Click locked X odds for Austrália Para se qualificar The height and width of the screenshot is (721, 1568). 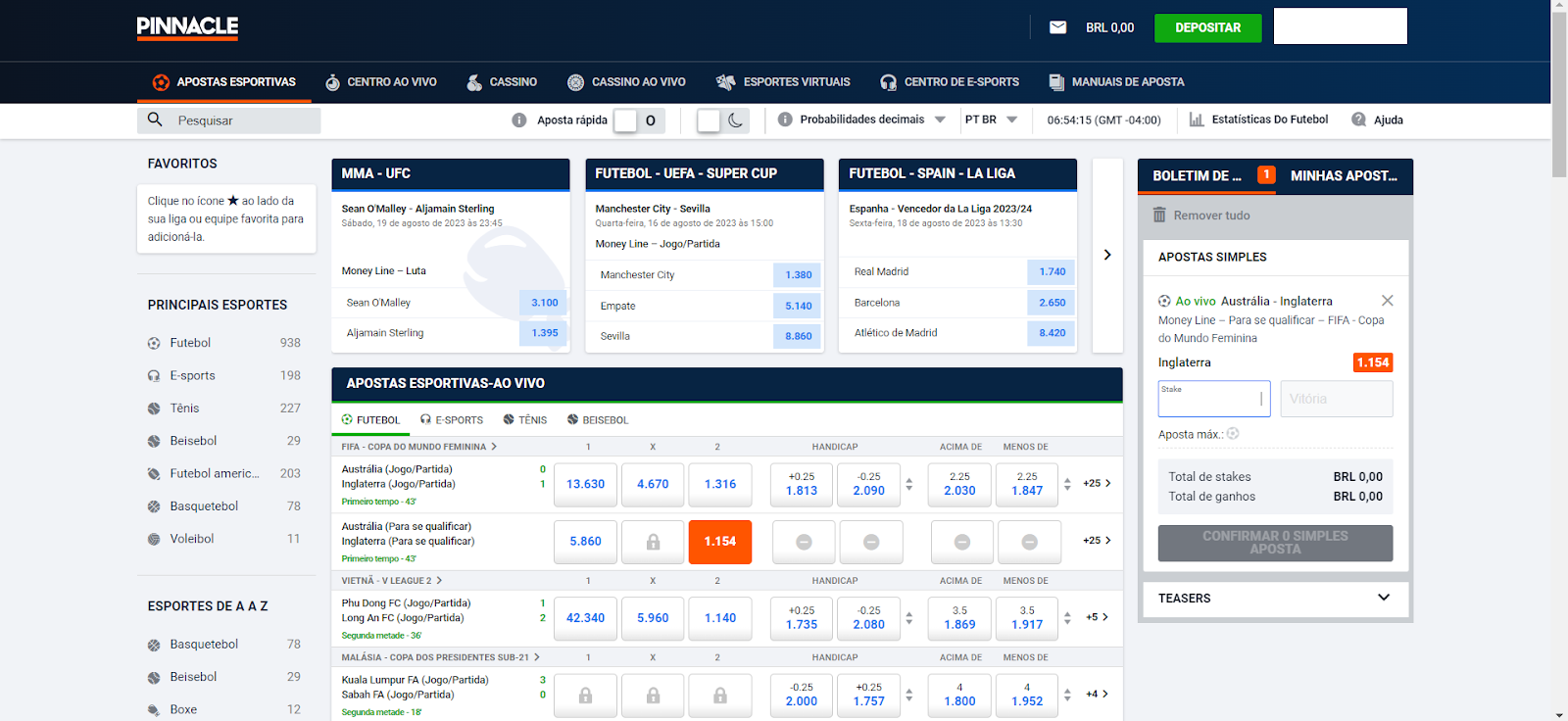click(653, 542)
